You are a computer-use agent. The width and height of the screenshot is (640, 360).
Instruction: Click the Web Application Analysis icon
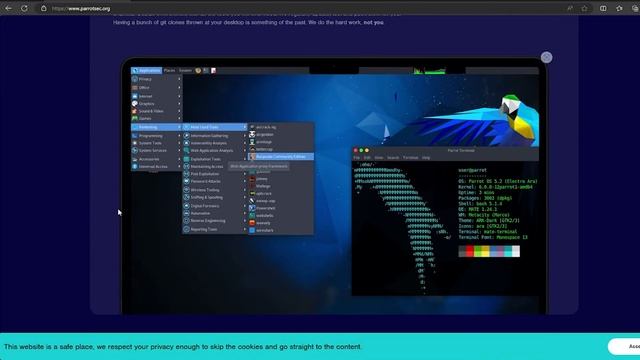tap(187, 151)
